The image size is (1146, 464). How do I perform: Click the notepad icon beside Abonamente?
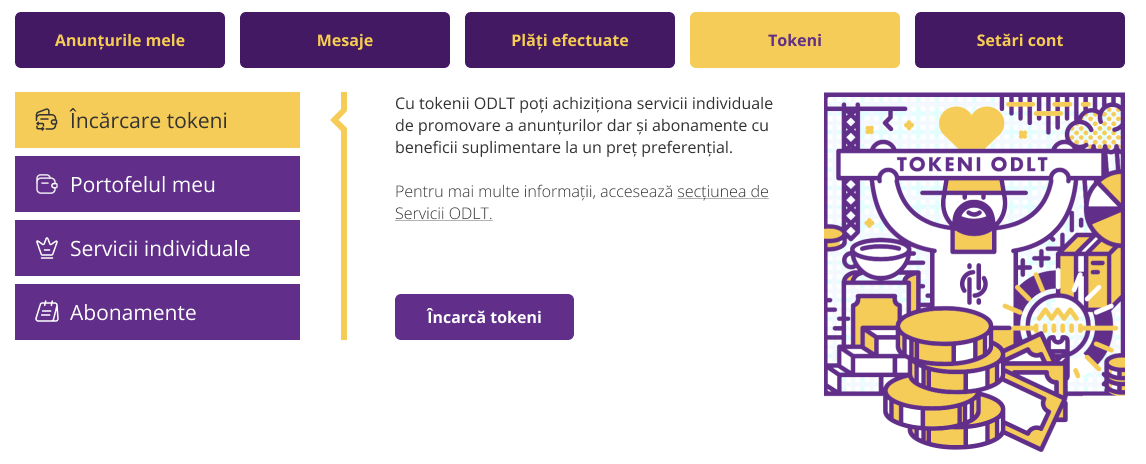click(x=47, y=312)
